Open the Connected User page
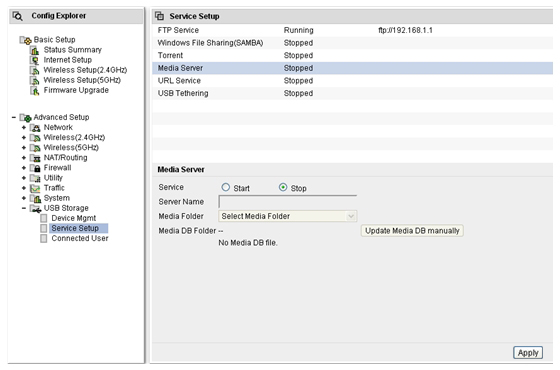Image resolution: width=560 pixels, height=370 pixels. 80,238
